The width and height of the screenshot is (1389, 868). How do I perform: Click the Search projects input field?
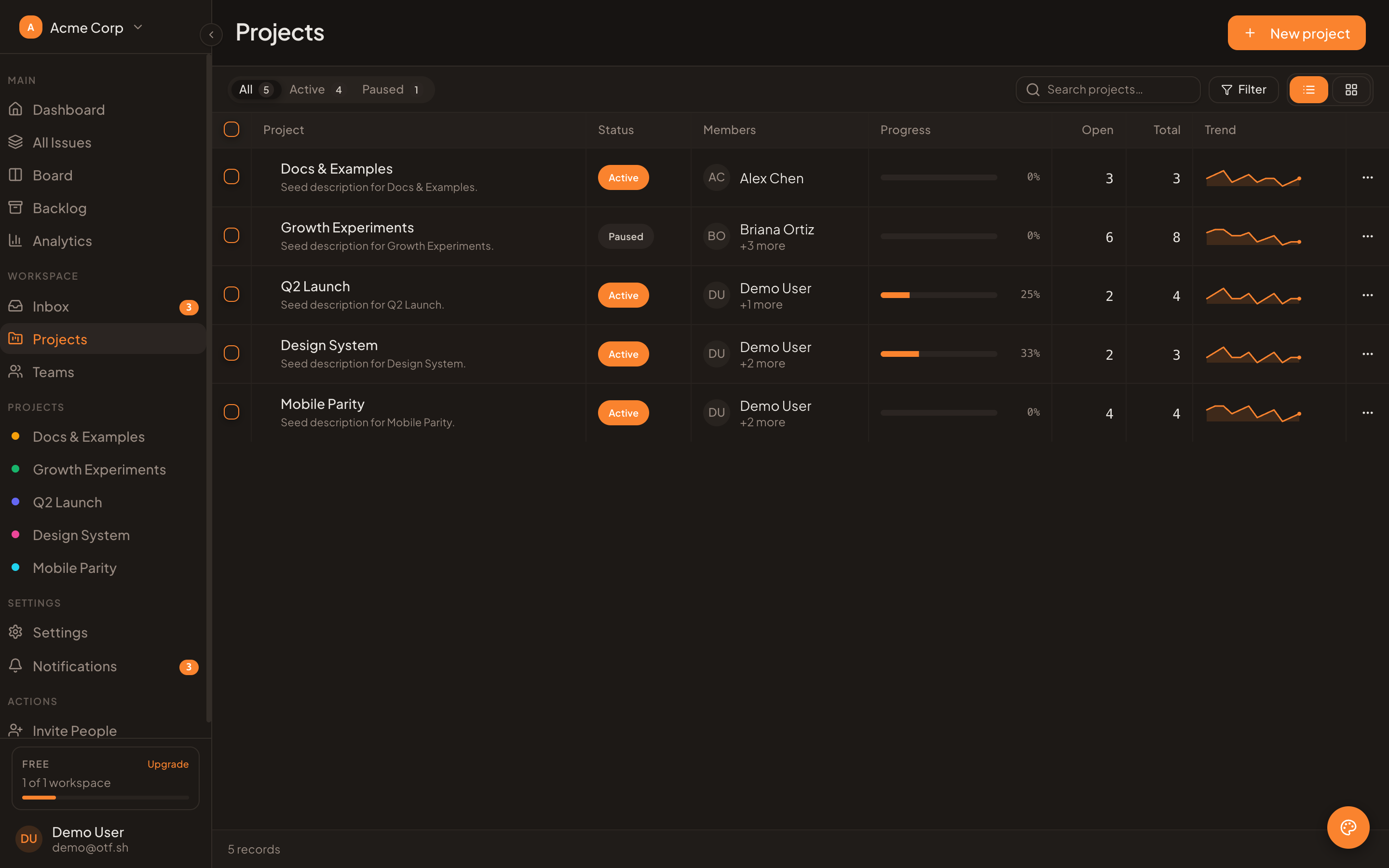point(1108,90)
